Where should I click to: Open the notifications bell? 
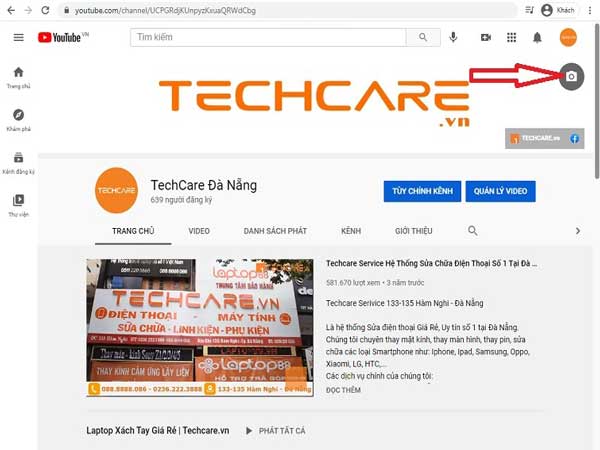click(x=538, y=37)
